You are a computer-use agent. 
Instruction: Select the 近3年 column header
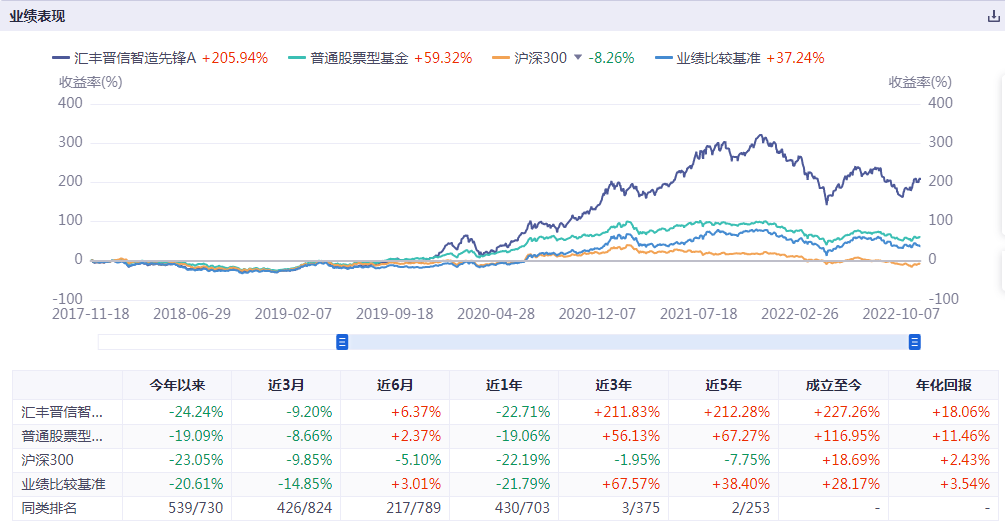[613, 385]
